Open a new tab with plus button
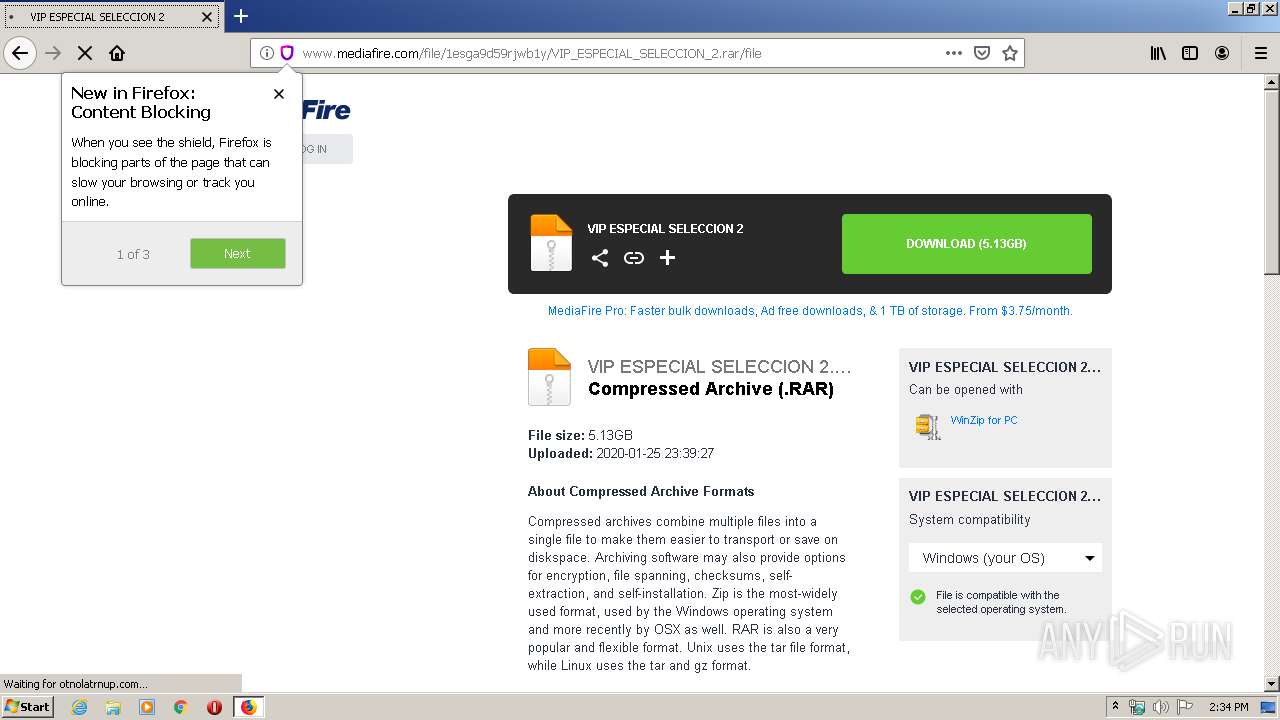This screenshot has width=1280, height=720. 241,16
